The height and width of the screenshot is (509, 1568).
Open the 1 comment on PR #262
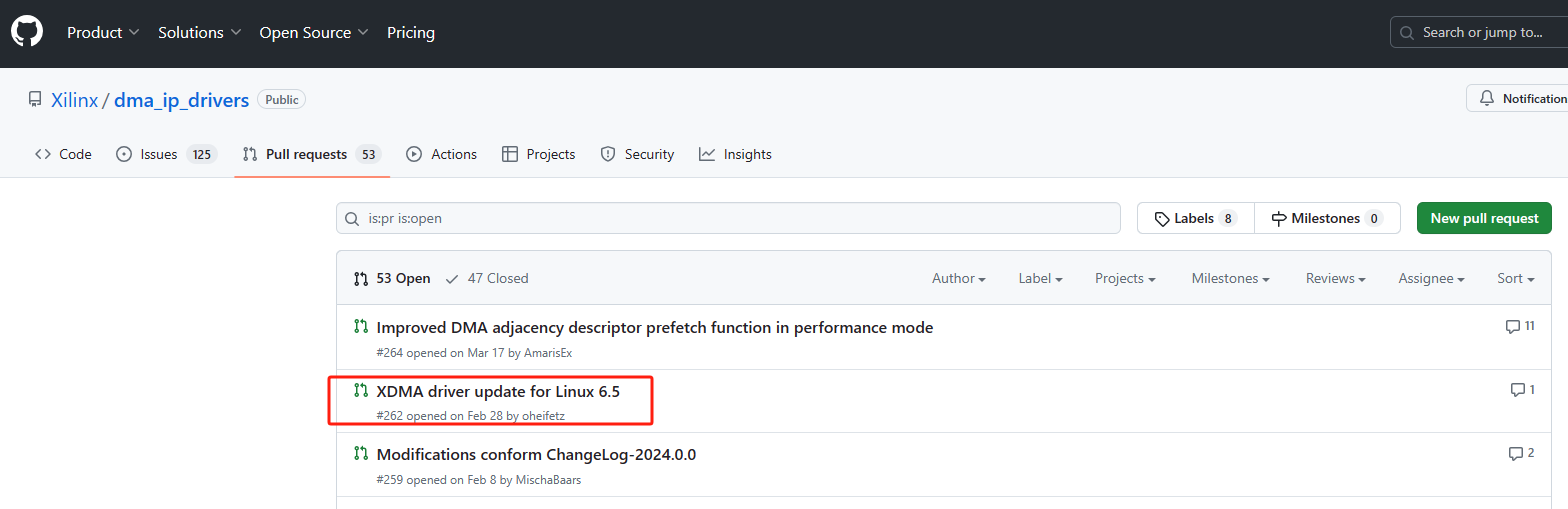point(1523,390)
